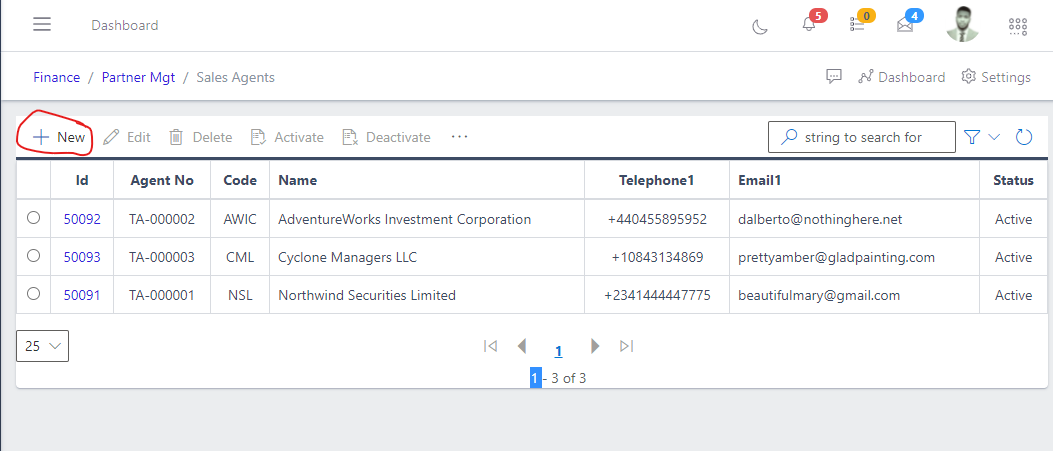The width and height of the screenshot is (1053, 451).
Task: Sort by the Code column header
Action: (x=240, y=180)
